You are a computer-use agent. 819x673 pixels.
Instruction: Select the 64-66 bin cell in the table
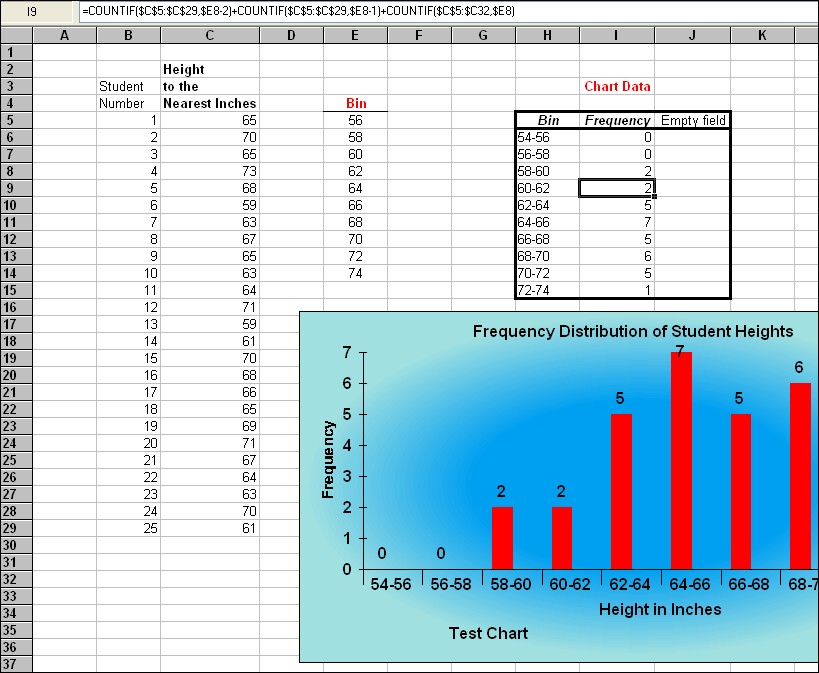[x=547, y=222]
